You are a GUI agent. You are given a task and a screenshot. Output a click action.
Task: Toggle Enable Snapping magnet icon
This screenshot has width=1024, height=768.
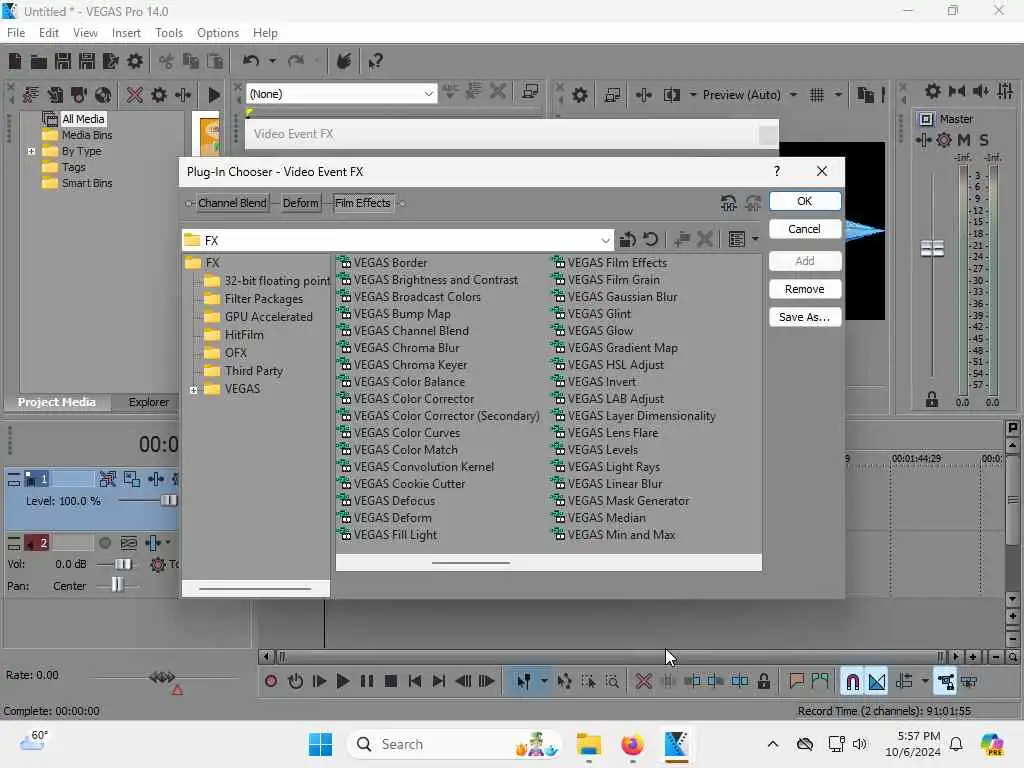point(853,682)
